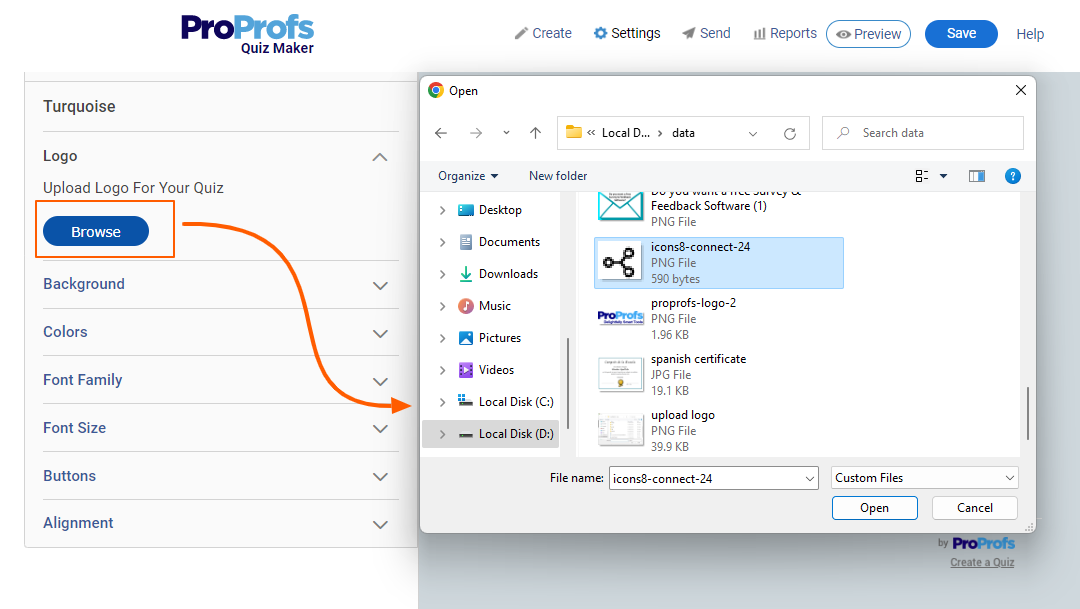Viewport: 1080px width, 609px height.
Task: Open the Help question mark icon
Action: [x=1012, y=176]
